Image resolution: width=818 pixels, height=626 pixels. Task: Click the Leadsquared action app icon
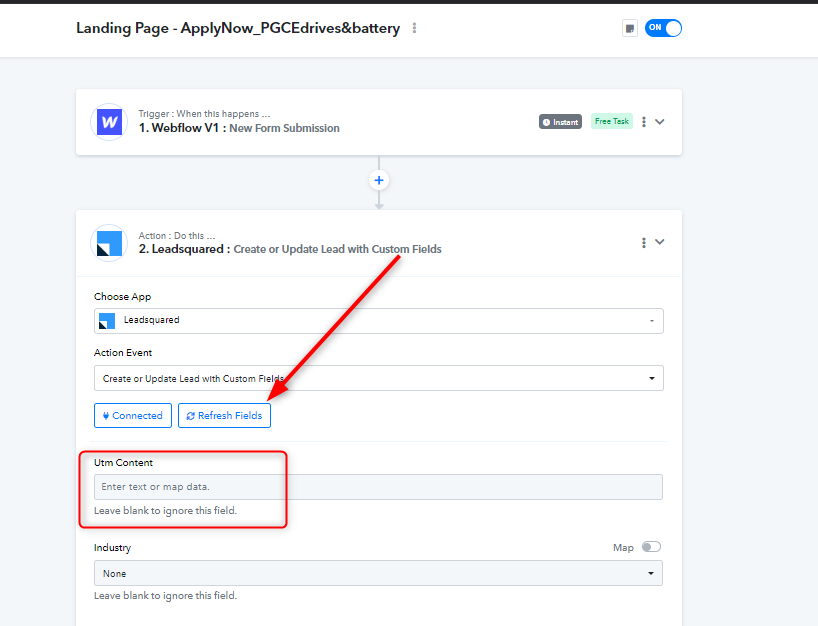(x=109, y=243)
